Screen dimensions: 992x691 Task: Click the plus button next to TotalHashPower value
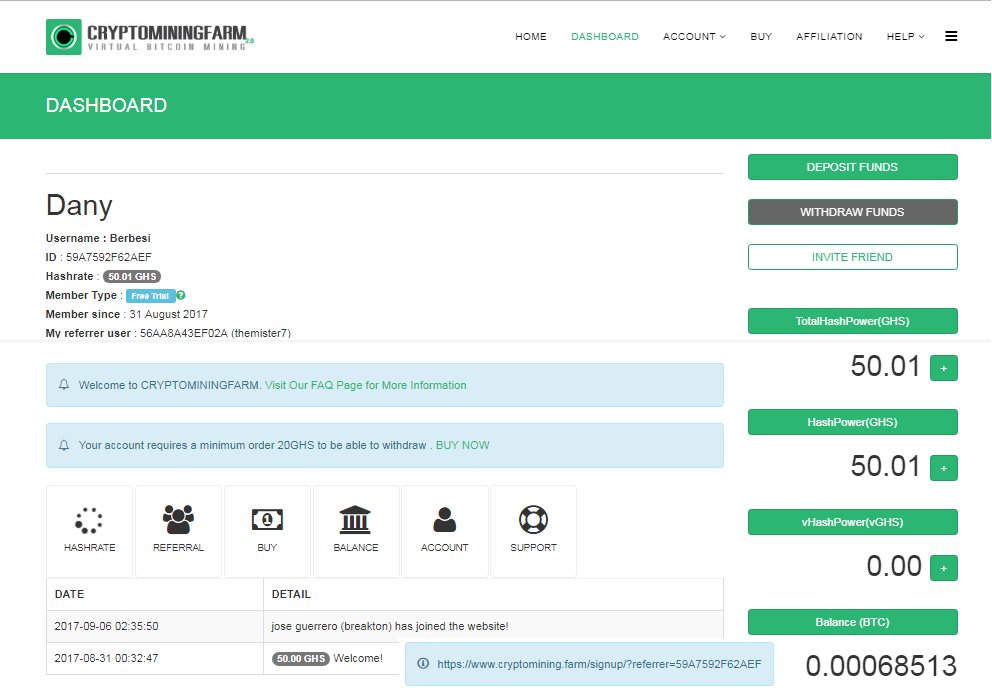943,368
